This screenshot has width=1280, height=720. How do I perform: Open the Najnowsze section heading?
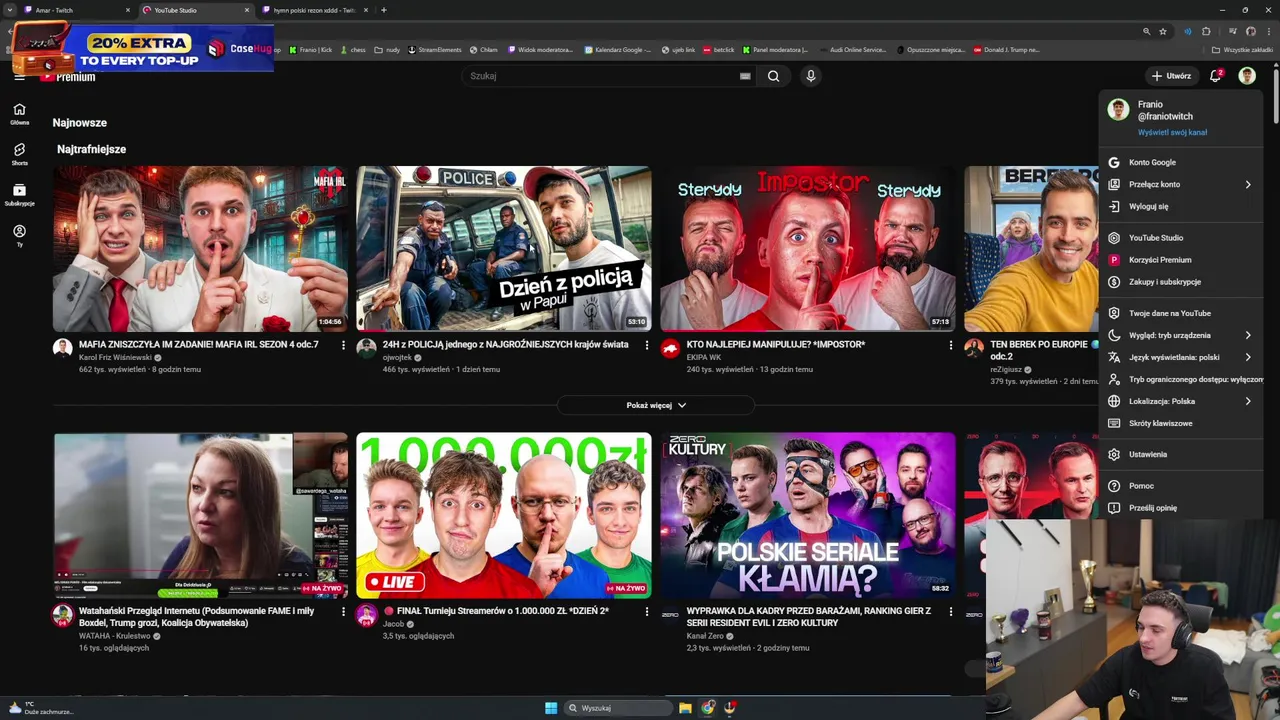pyautogui.click(x=80, y=123)
